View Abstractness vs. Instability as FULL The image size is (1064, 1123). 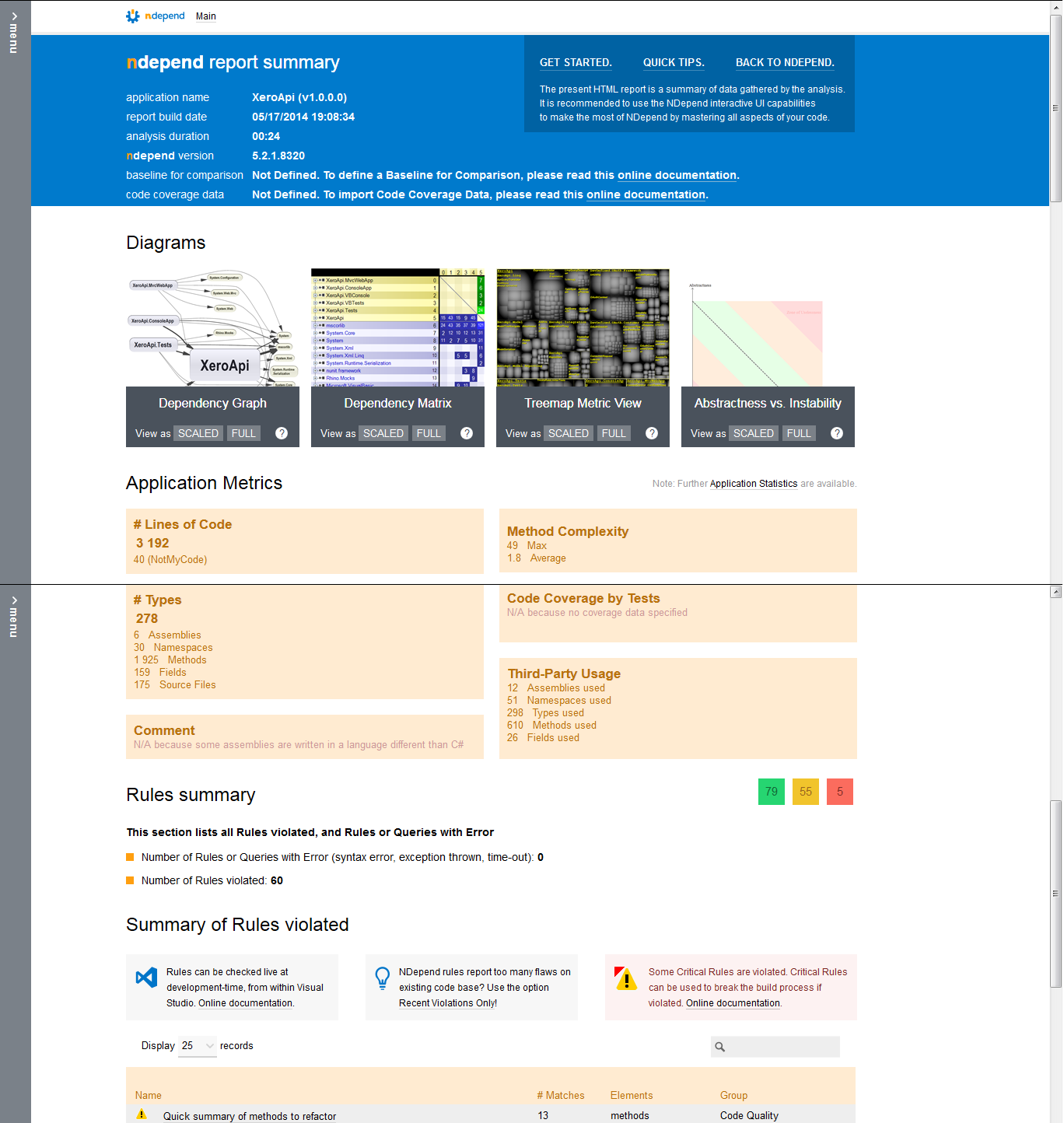[799, 433]
